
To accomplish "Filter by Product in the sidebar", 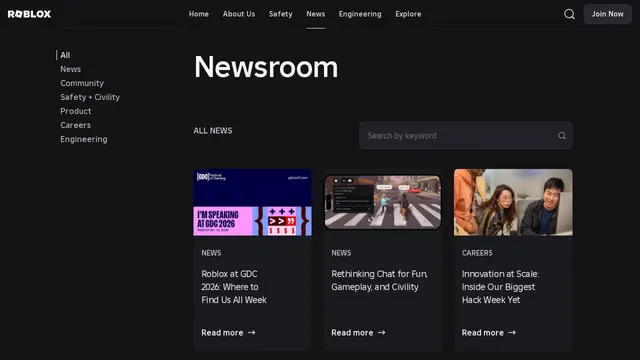I will pyautogui.click(x=76, y=111).
